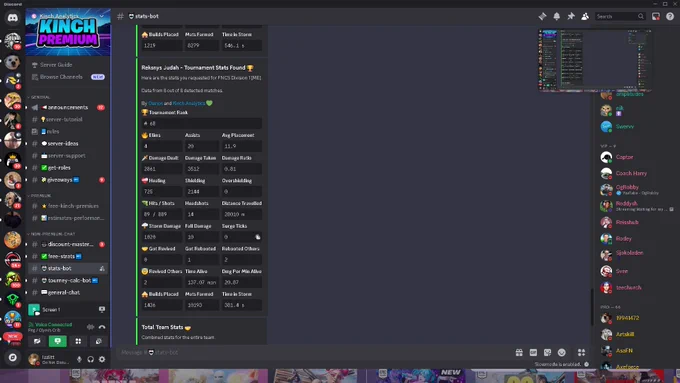680x383 pixels.
Task: Open the roles channel
Action: pyautogui.click(x=68, y=131)
